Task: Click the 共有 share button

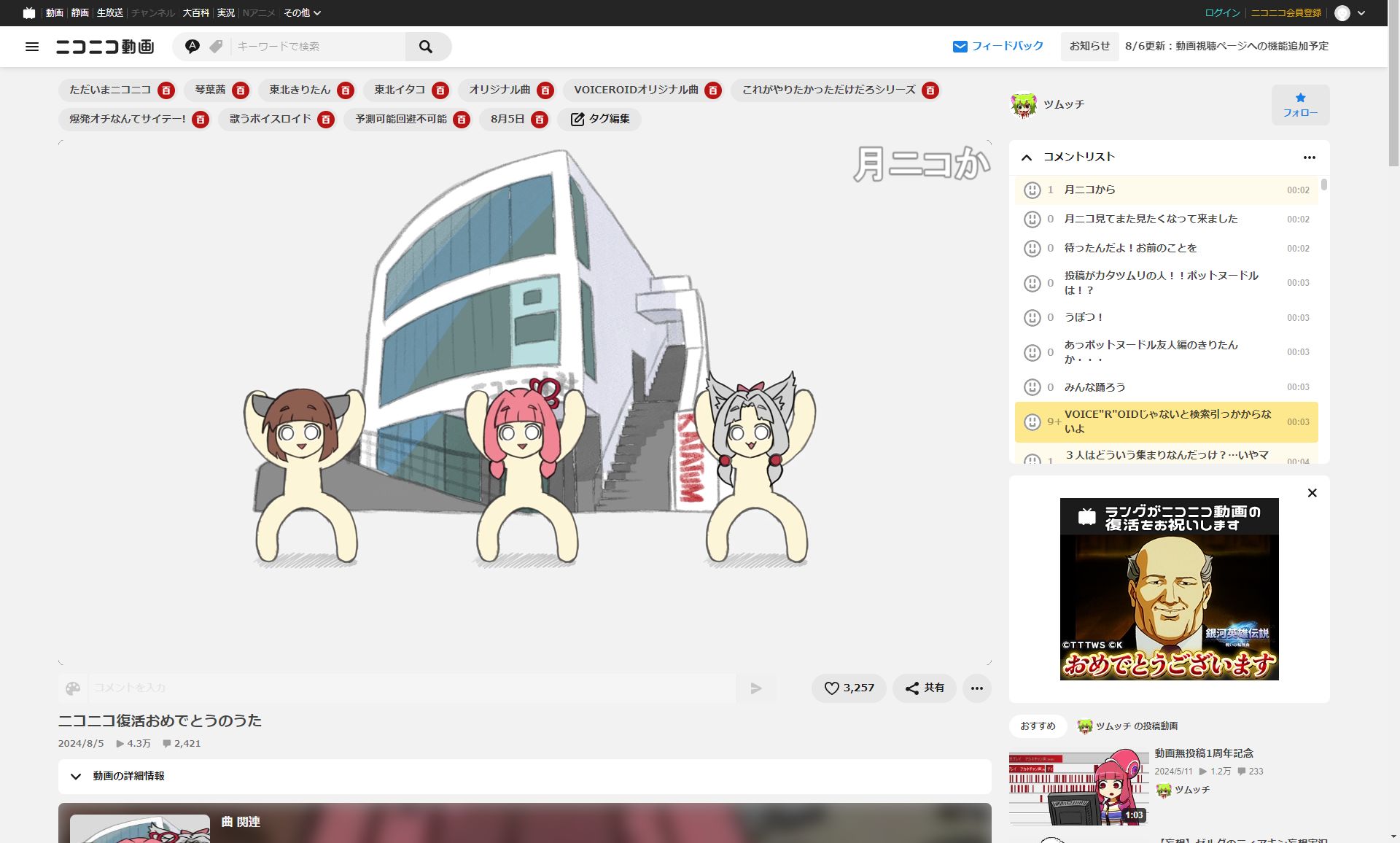Action: (925, 688)
